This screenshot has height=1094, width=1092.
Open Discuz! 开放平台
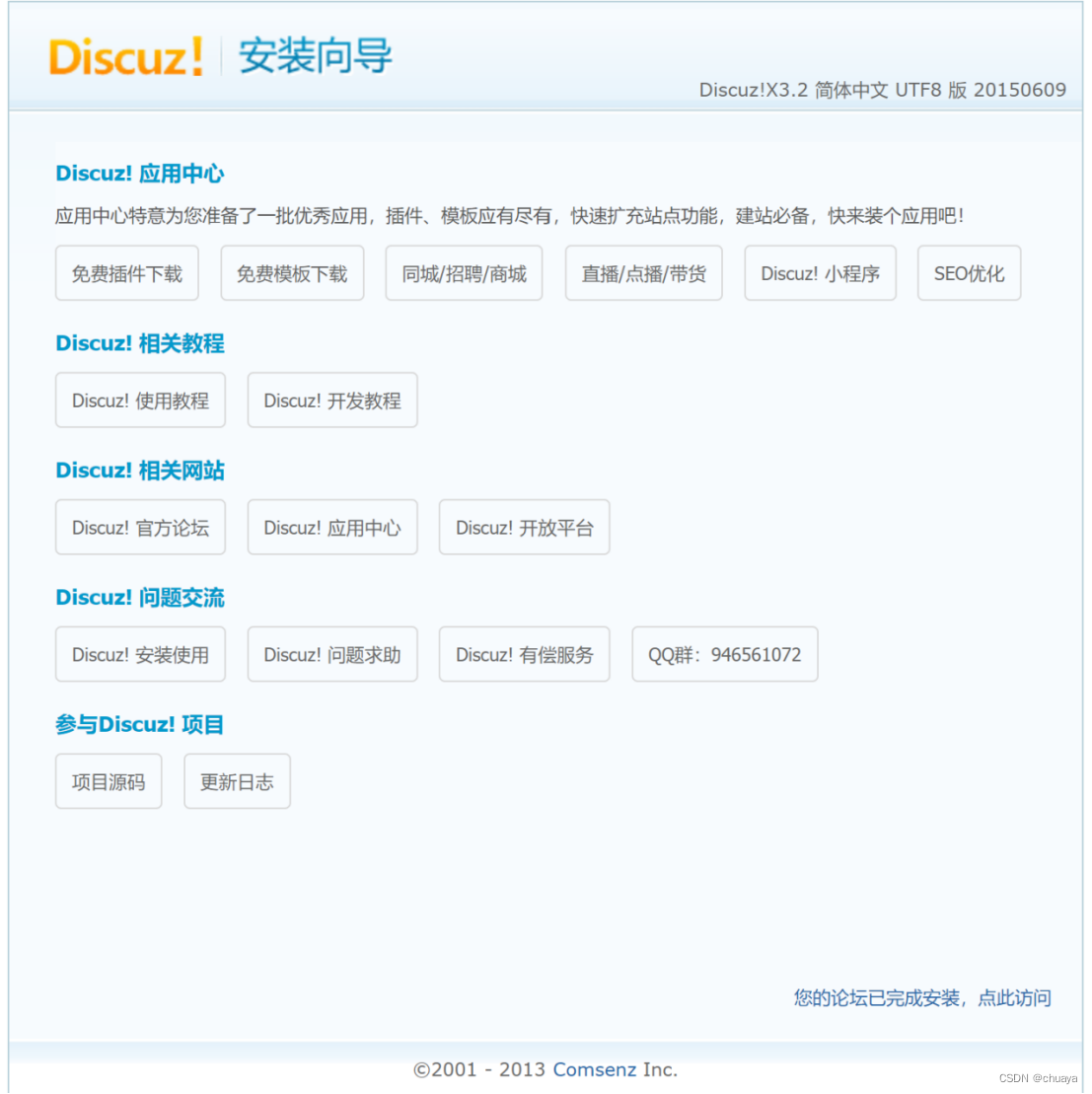click(524, 528)
